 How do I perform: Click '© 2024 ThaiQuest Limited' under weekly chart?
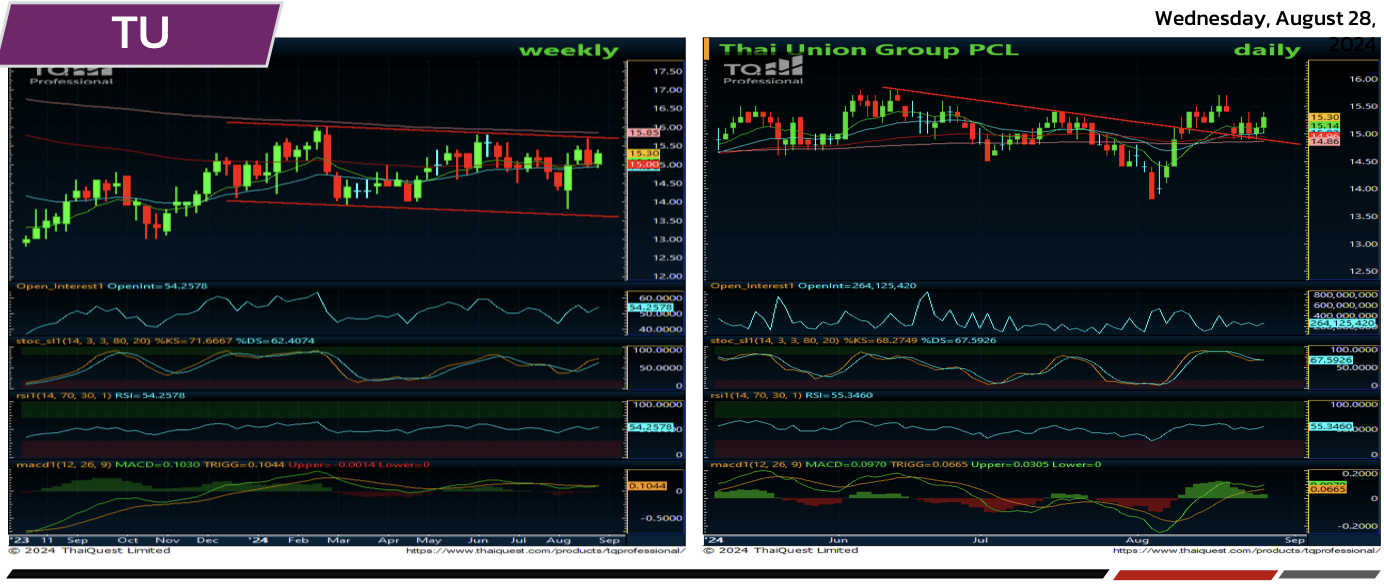point(89,550)
